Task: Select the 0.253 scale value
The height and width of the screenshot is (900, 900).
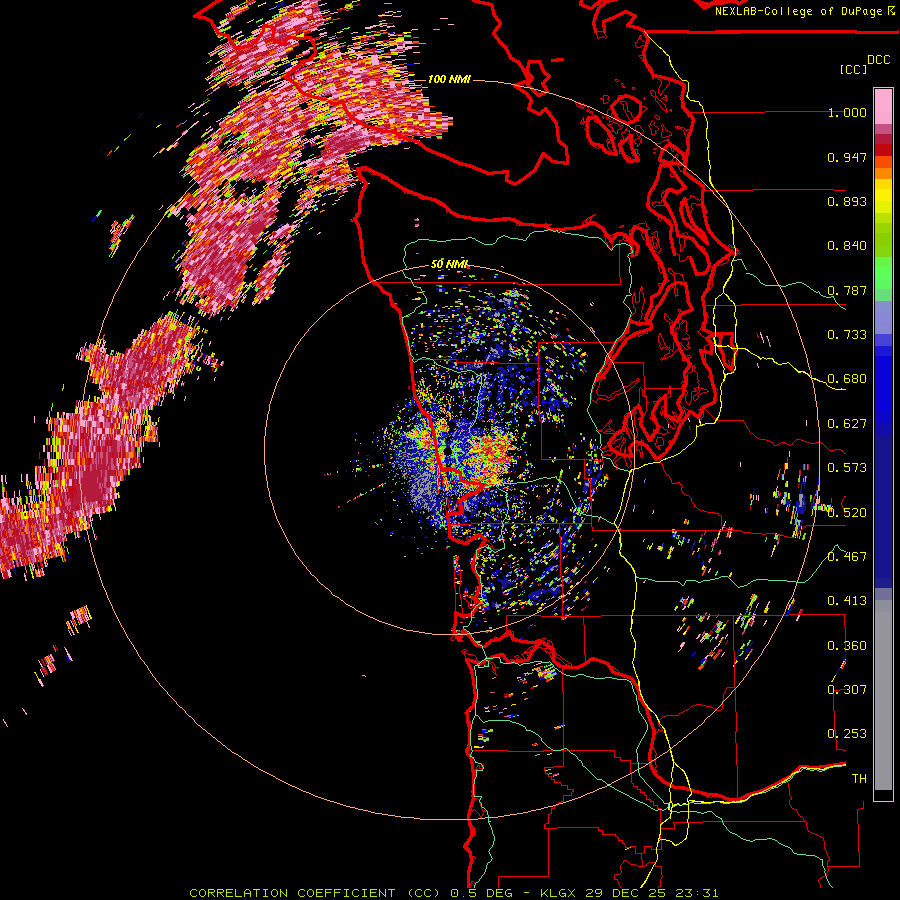Action: tap(847, 734)
